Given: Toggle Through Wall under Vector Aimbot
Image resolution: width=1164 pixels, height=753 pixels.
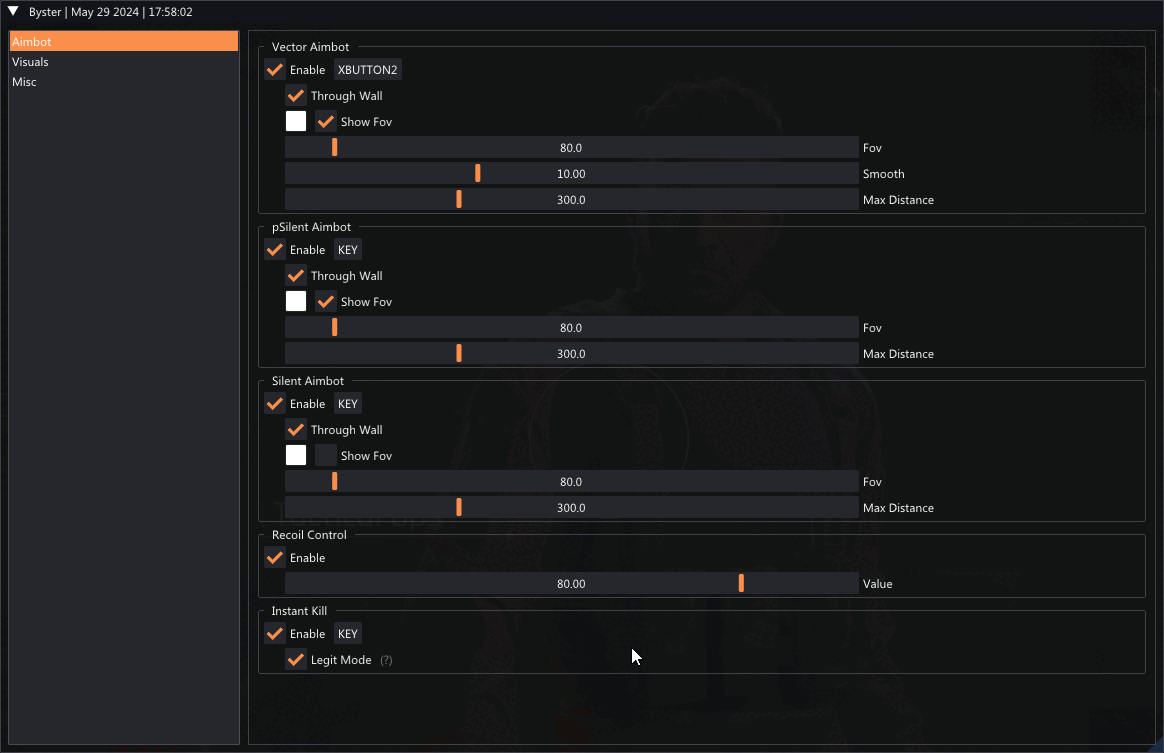Looking at the screenshot, I should point(295,96).
